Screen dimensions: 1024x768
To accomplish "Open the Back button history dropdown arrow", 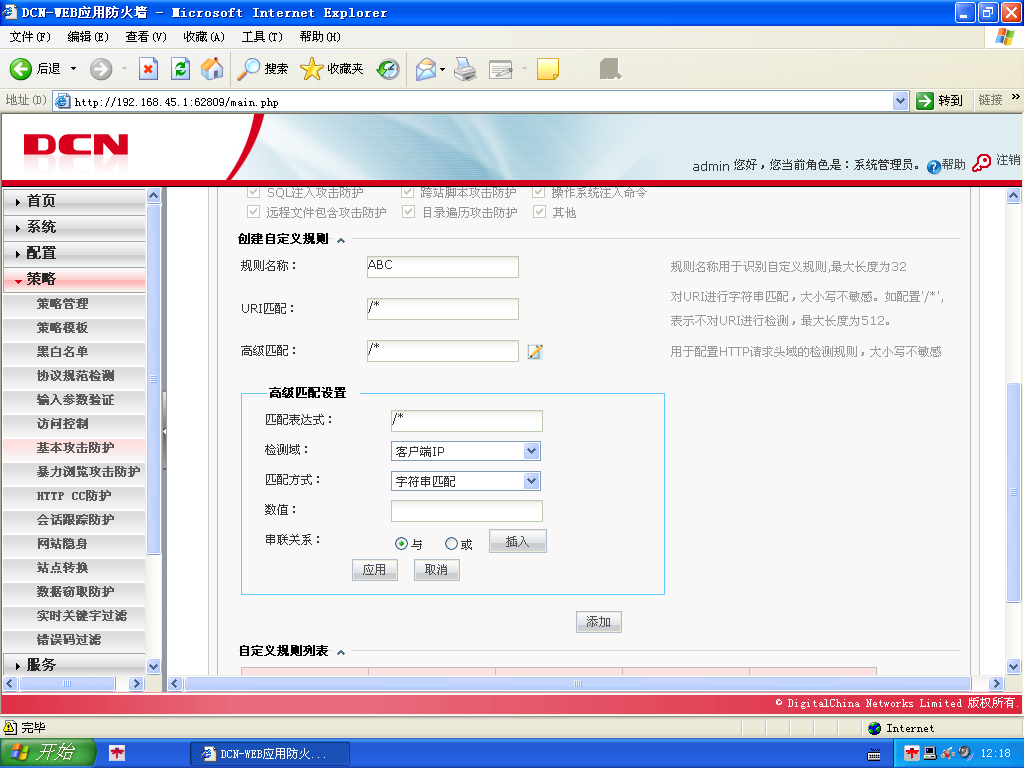I will pos(73,69).
